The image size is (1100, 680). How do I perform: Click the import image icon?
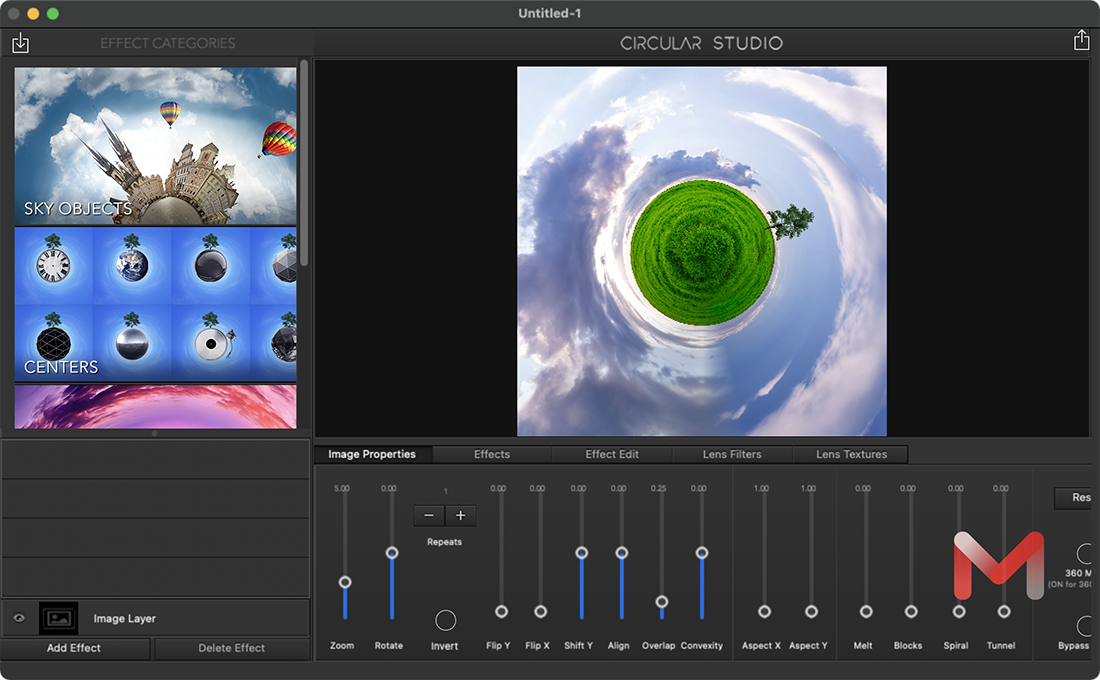tap(20, 43)
